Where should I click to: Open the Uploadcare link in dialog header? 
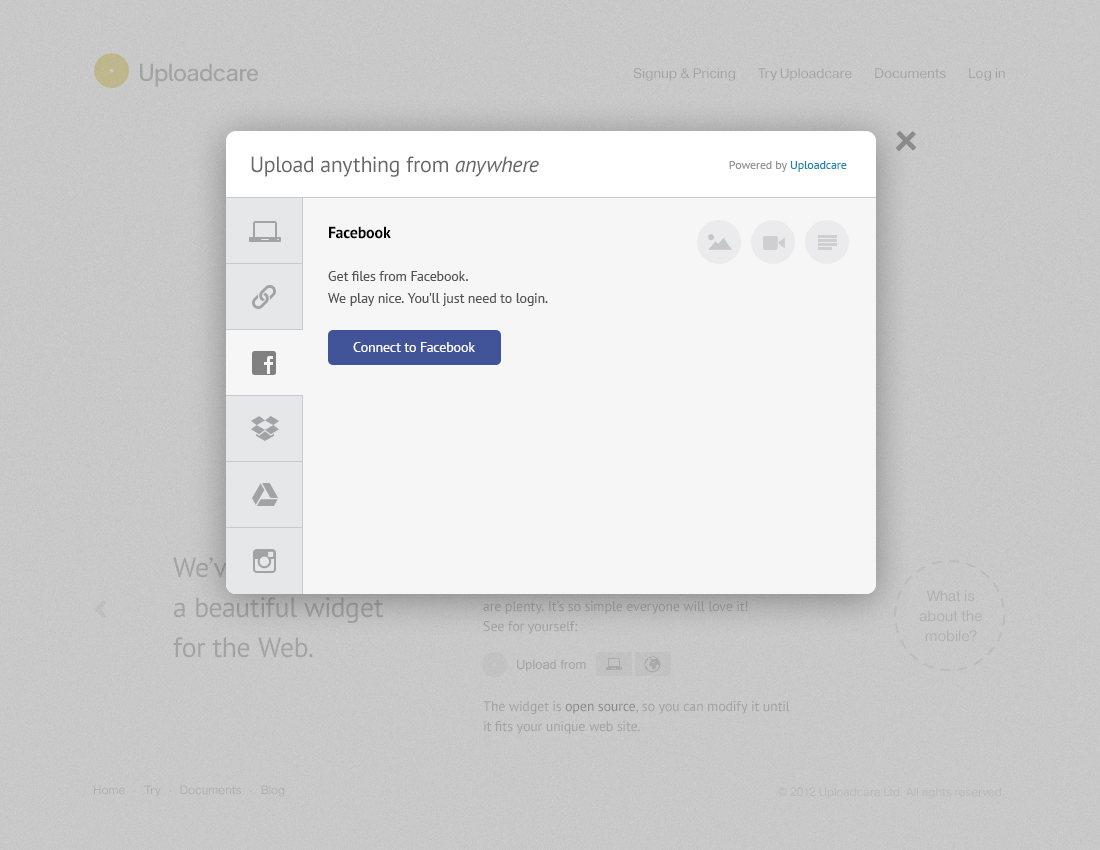pyautogui.click(x=818, y=165)
